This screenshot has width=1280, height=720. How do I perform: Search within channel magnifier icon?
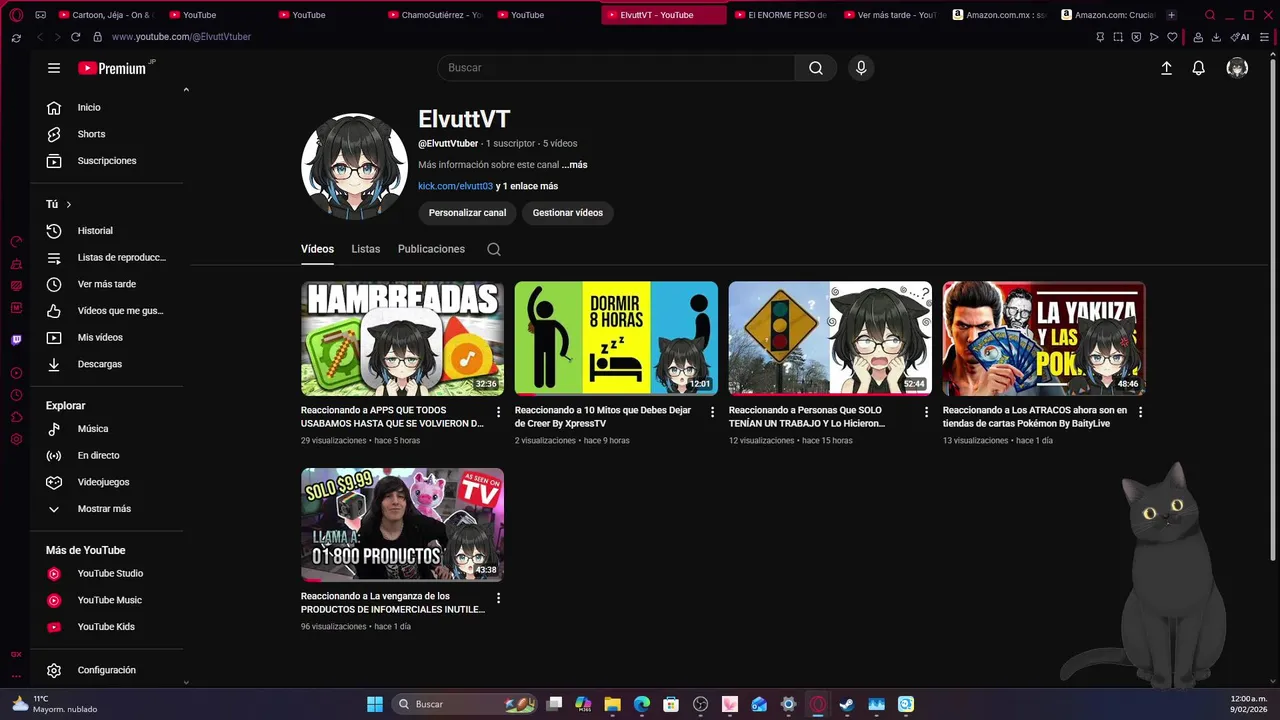tap(494, 249)
